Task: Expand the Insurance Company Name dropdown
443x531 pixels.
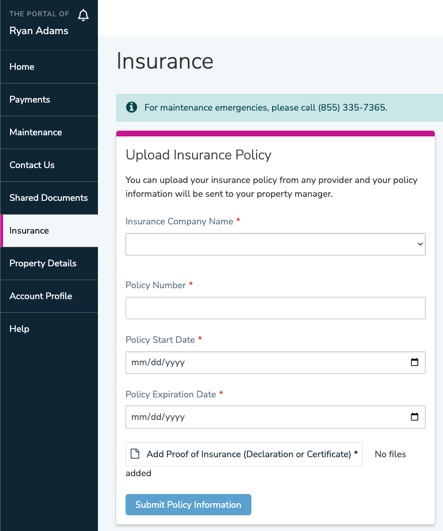Action: (x=275, y=244)
